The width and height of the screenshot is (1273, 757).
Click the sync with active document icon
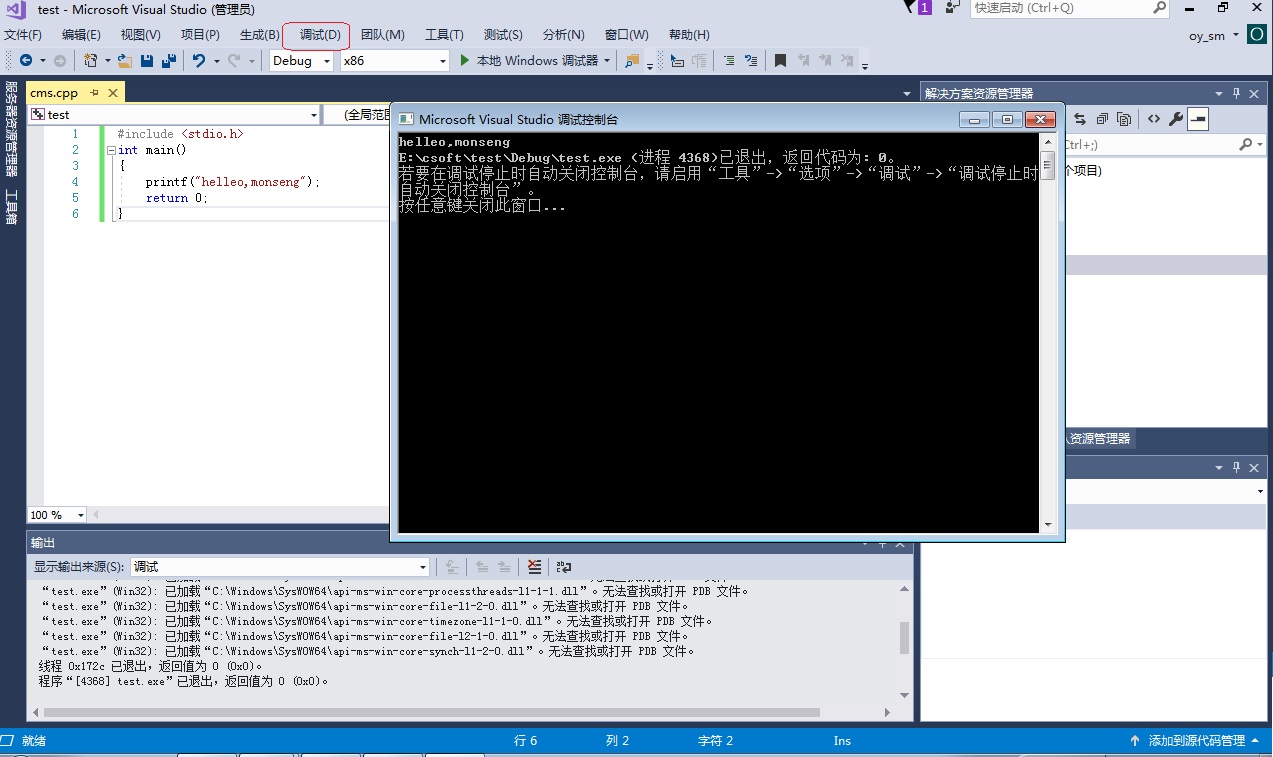click(1079, 119)
